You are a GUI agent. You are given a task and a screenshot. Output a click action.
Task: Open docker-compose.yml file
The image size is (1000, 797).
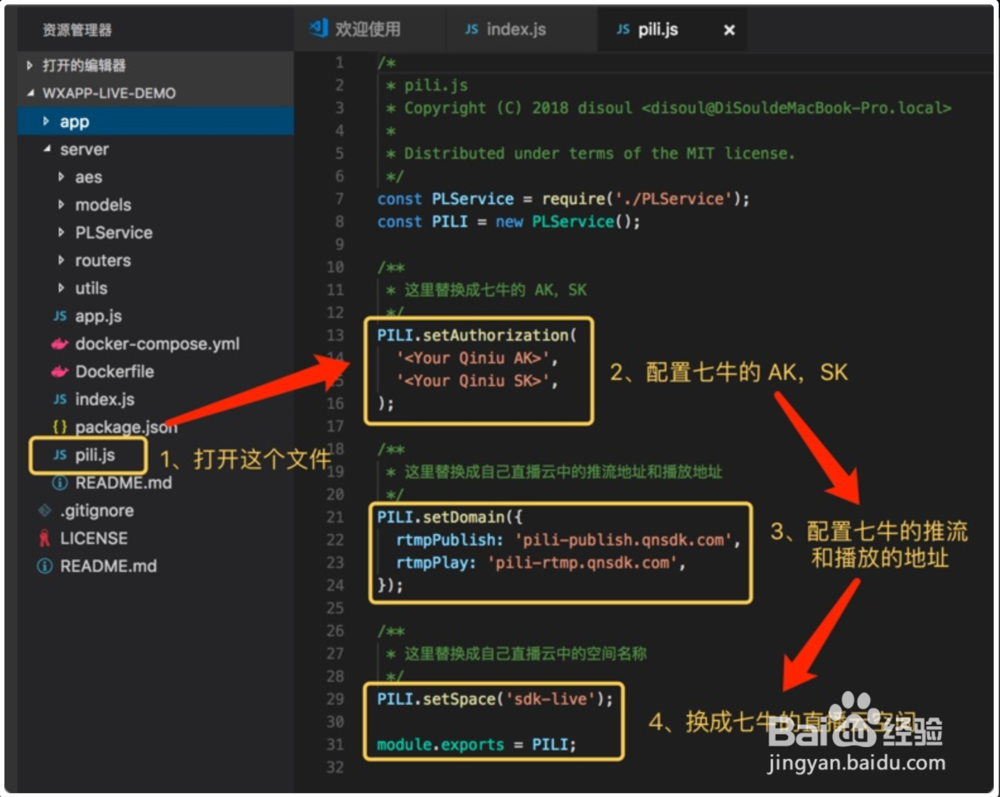pyautogui.click(x=157, y=344)
